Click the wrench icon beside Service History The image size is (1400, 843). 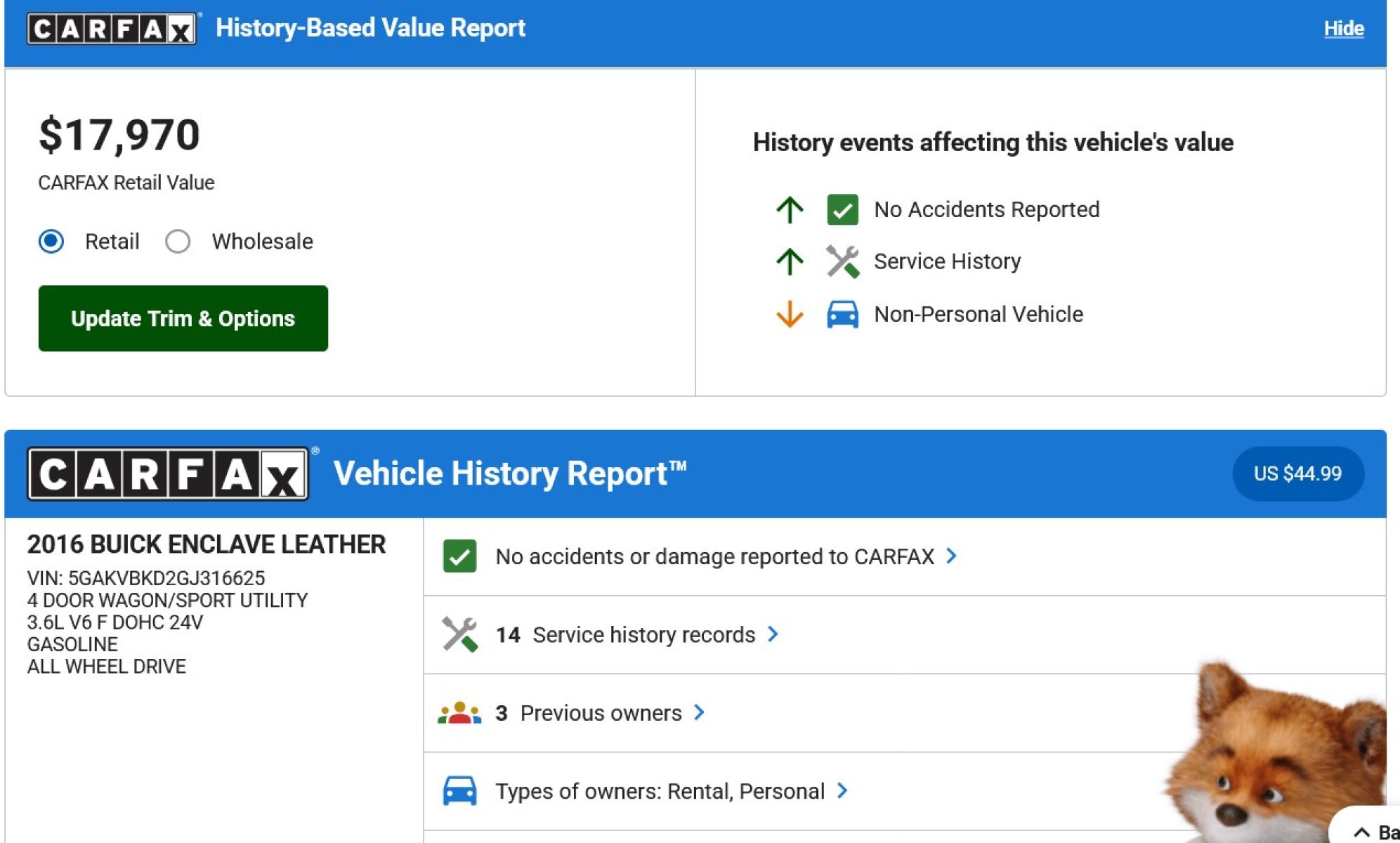[x=842, y=261]
